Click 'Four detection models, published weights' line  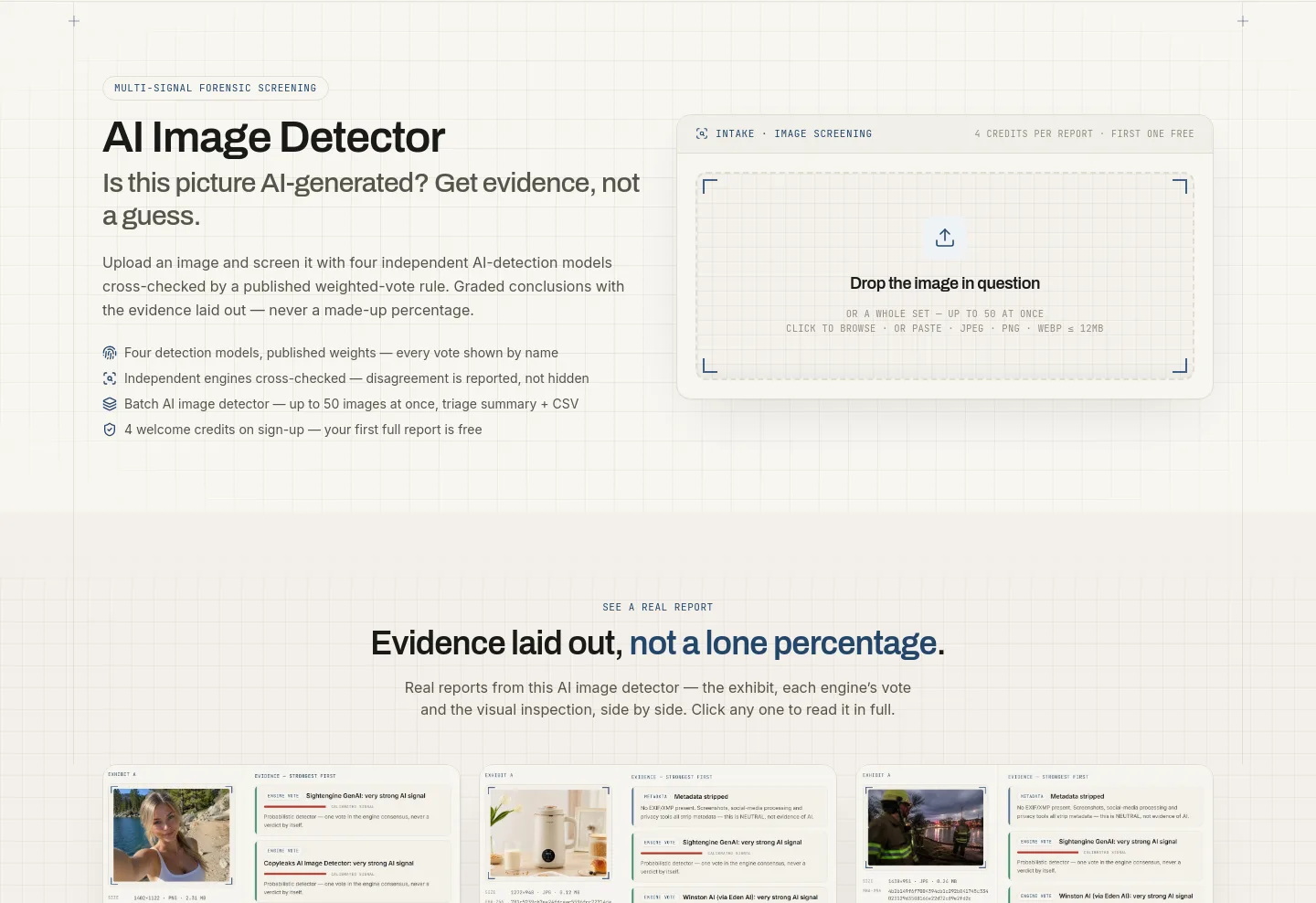pos(341,353)
